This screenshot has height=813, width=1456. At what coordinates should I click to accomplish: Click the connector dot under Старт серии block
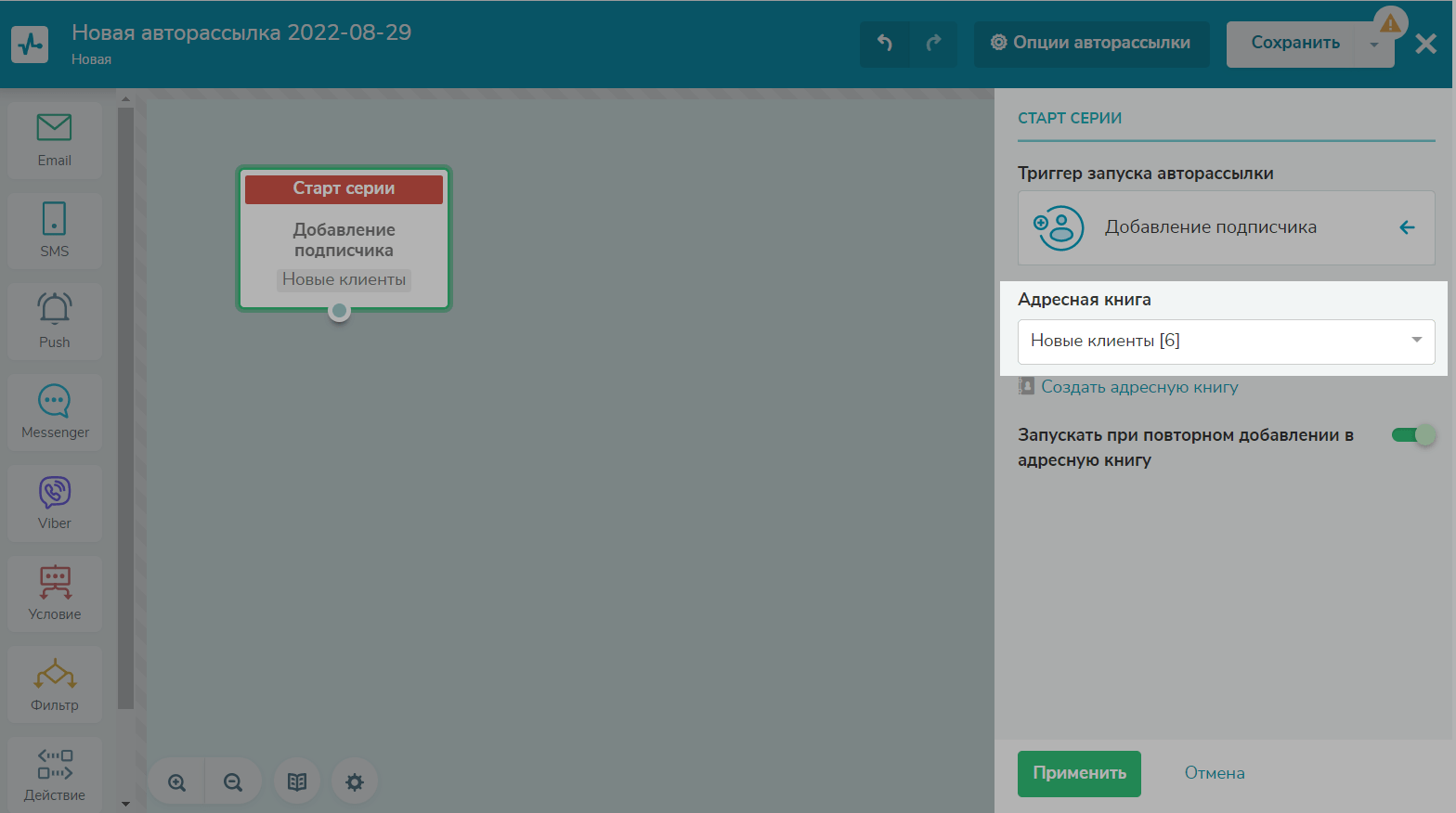click(340, 311)
